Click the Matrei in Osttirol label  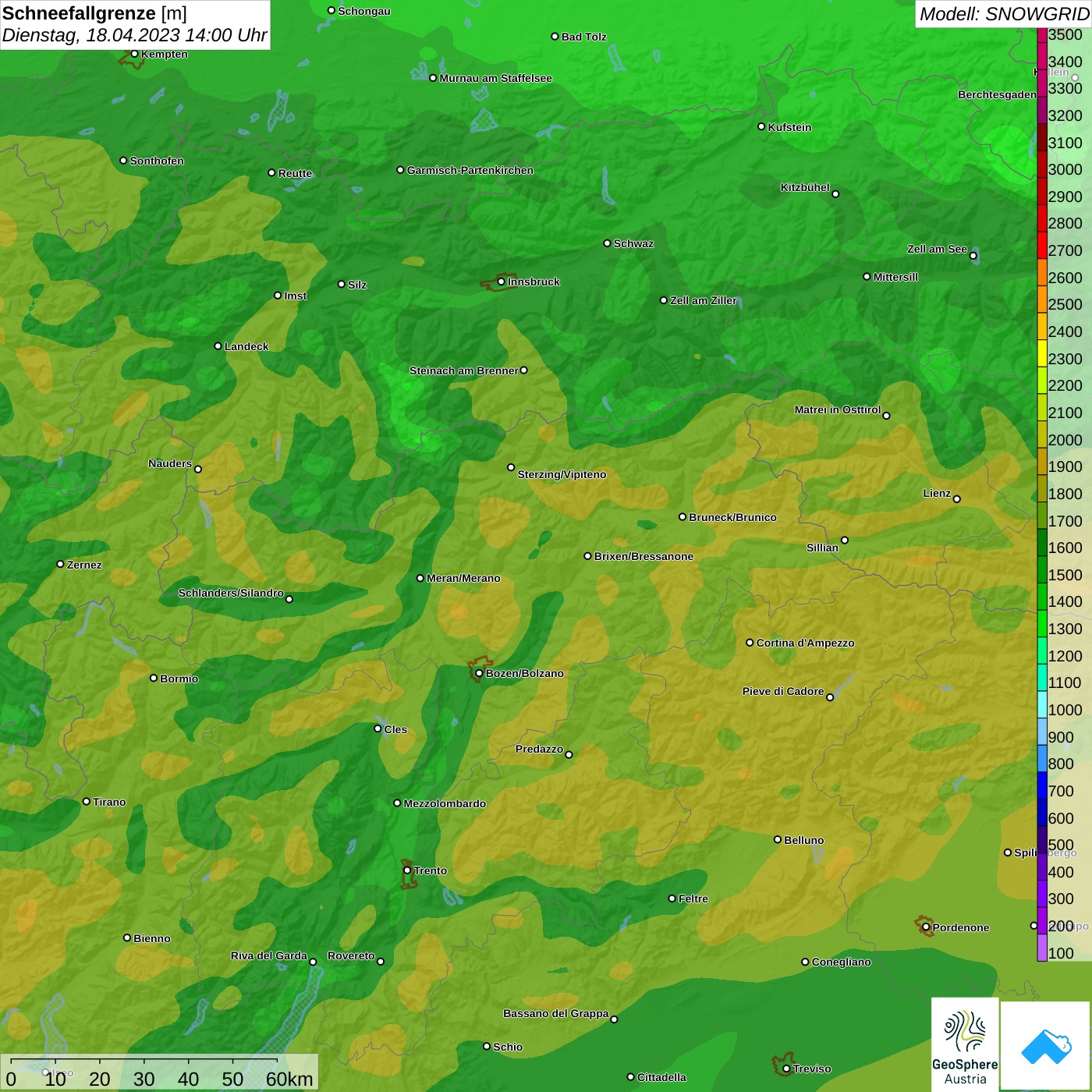point(838,409)
